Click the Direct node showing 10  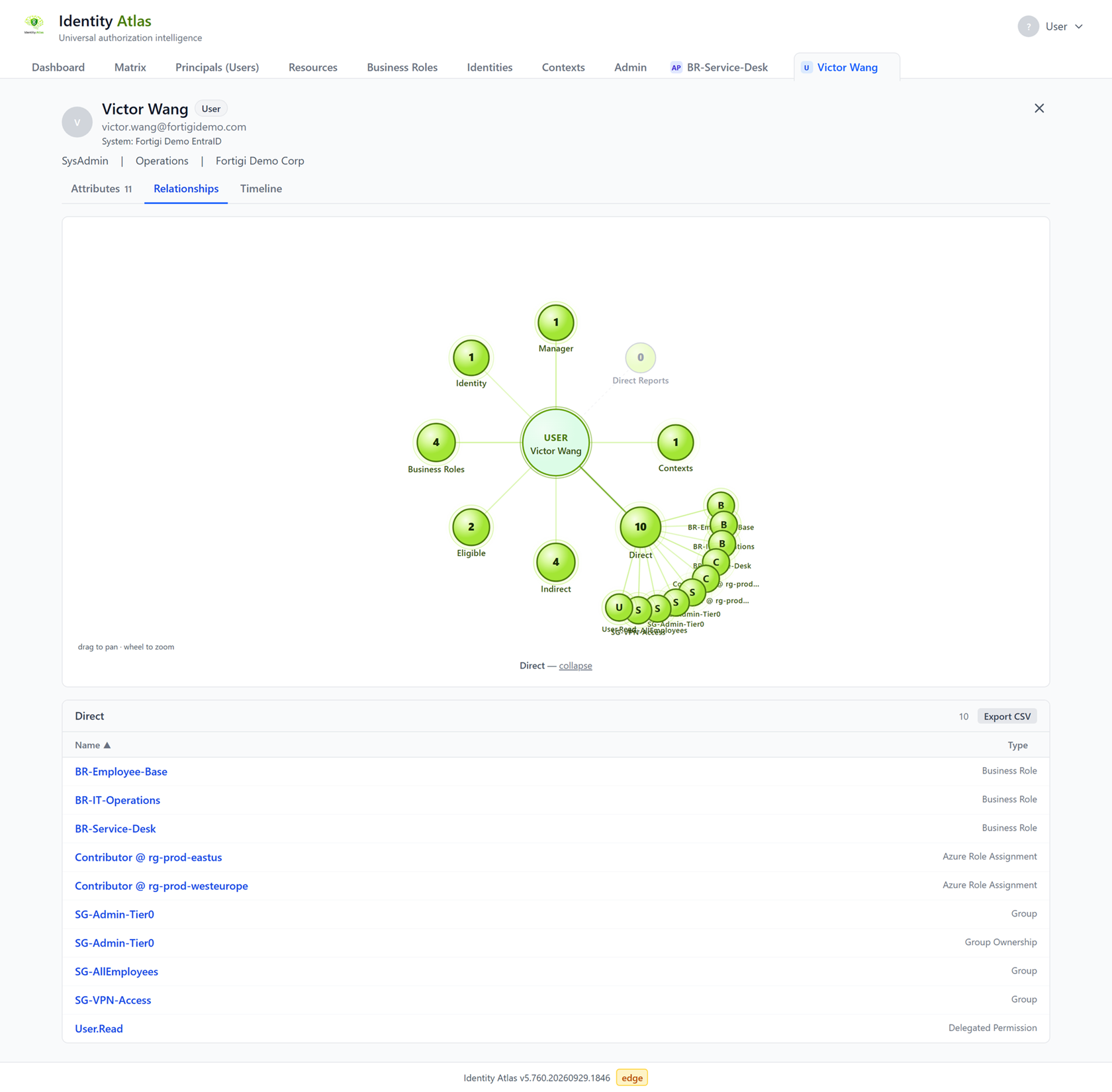click(640, 527)
